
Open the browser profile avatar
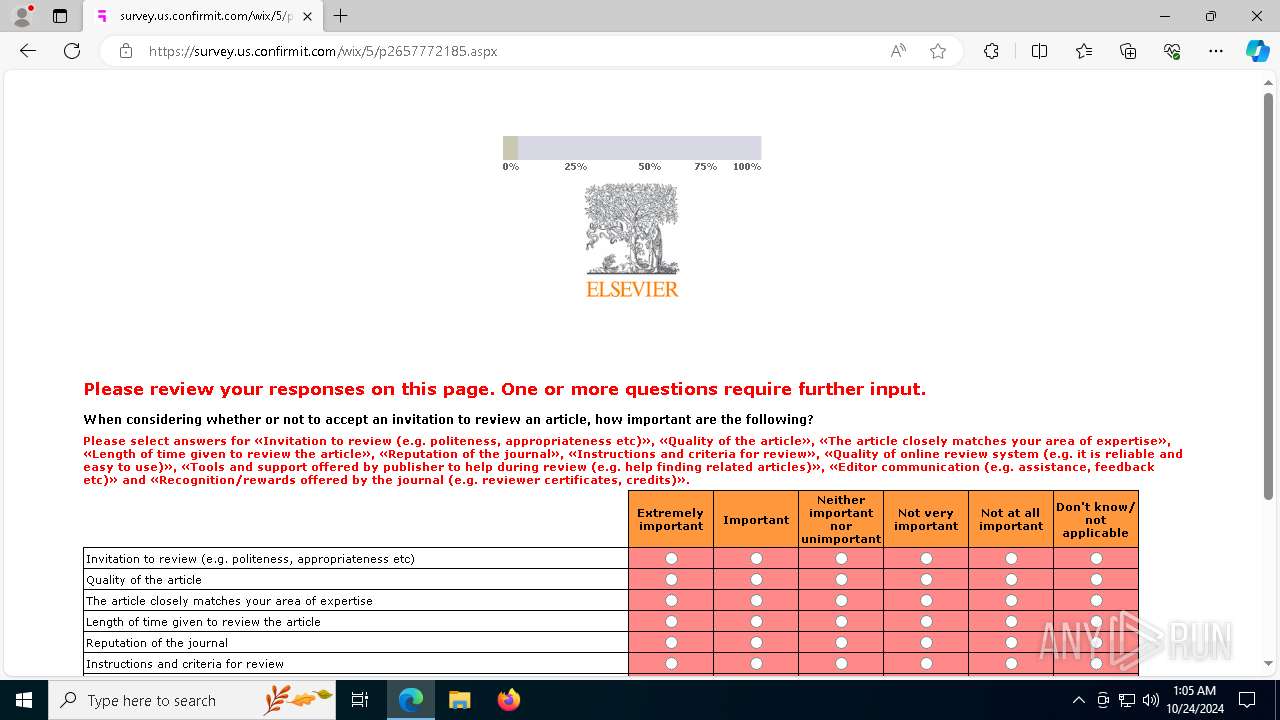(x=22, y=16)
